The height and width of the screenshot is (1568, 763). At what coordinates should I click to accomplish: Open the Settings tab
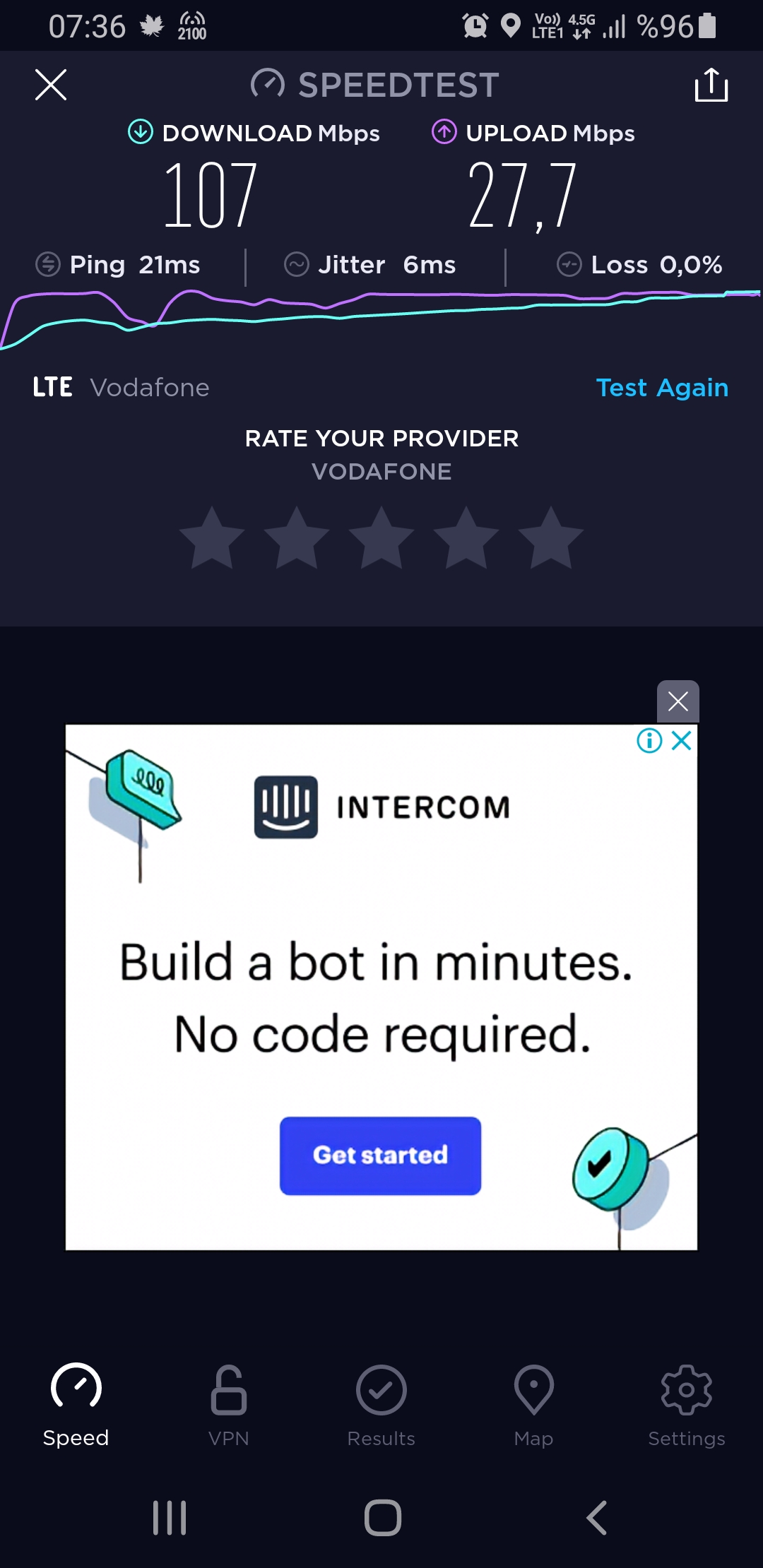pos(687,1406)
